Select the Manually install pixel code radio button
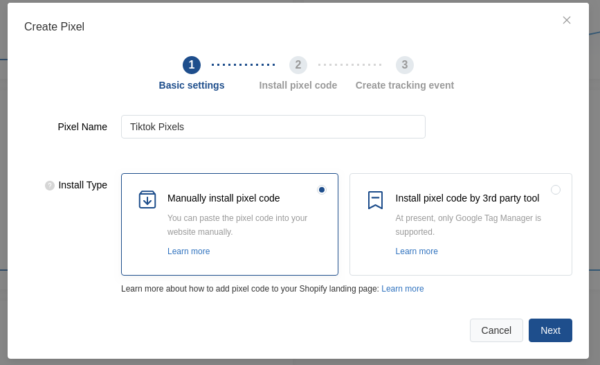Screen dimensions: 600x365 point(322,190)
